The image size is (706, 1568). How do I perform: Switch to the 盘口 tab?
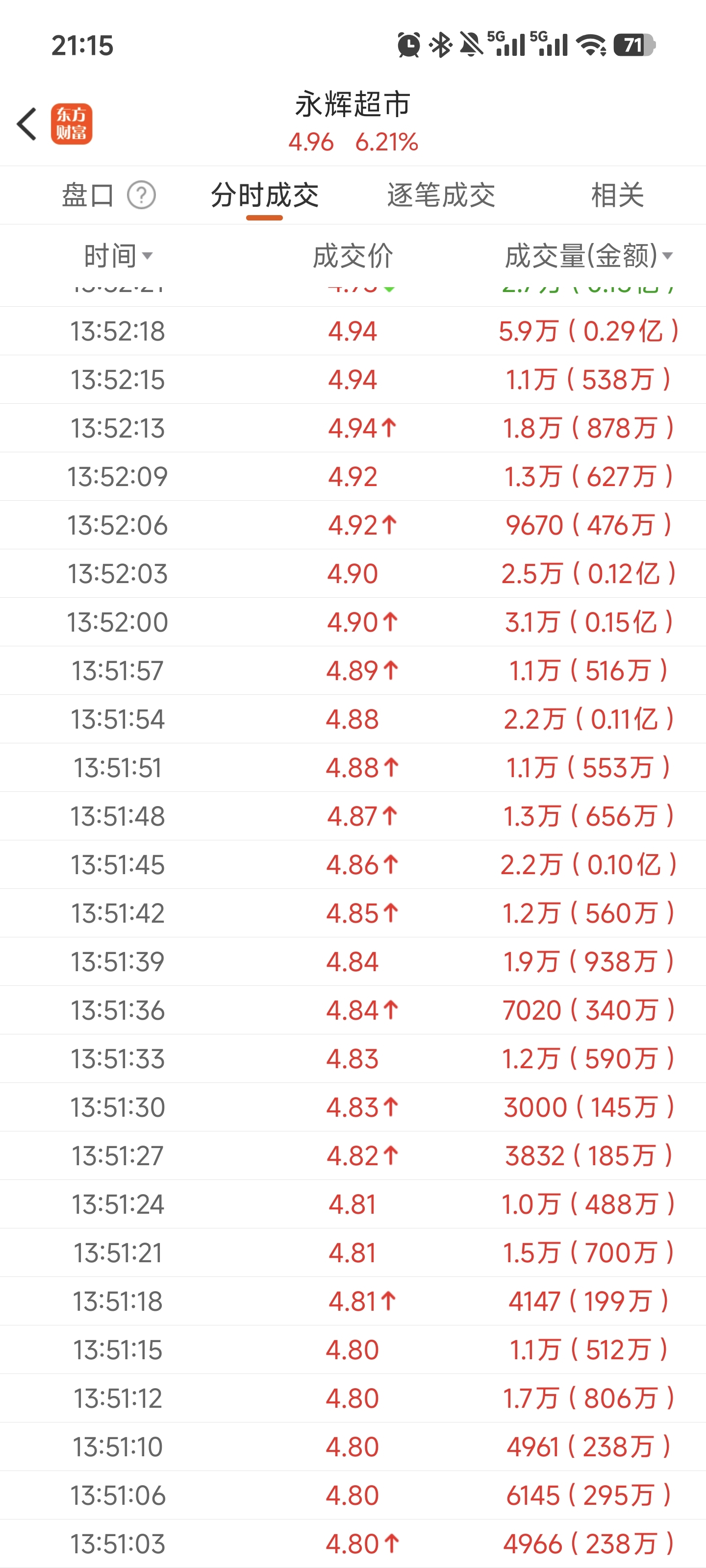[88, 196]
